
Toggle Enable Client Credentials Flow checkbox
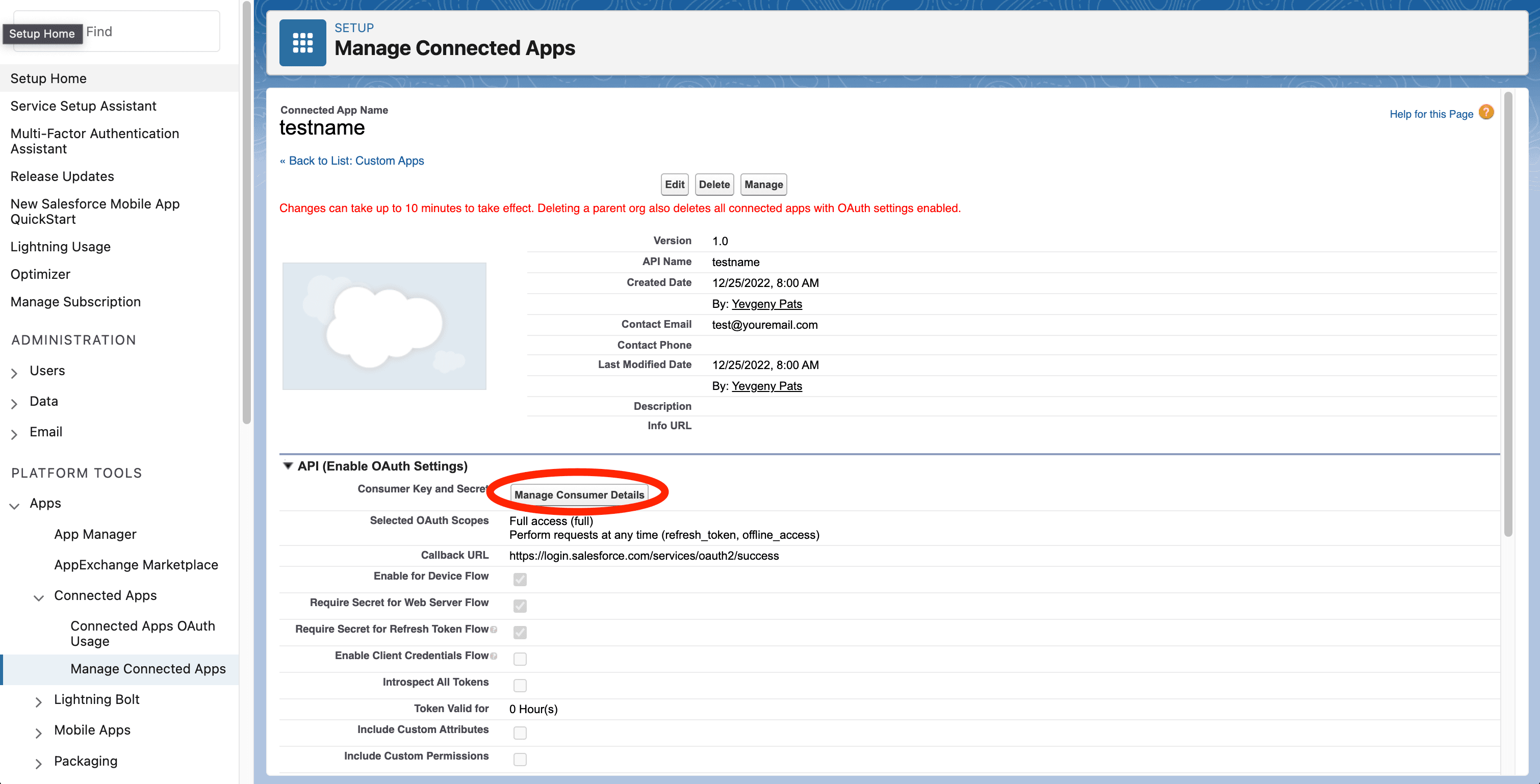point(520,658)
